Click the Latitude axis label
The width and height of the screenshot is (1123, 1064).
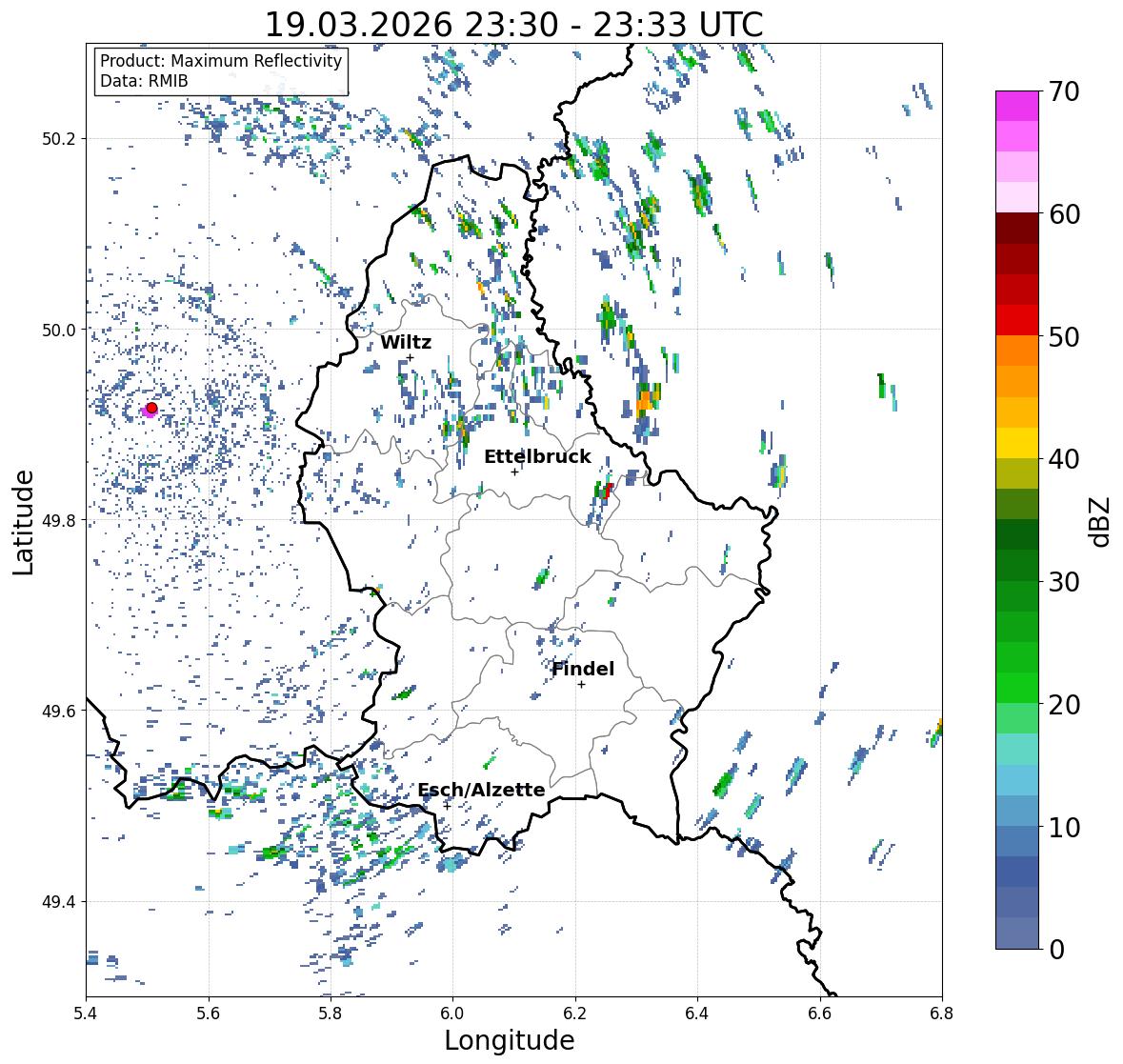23,522
